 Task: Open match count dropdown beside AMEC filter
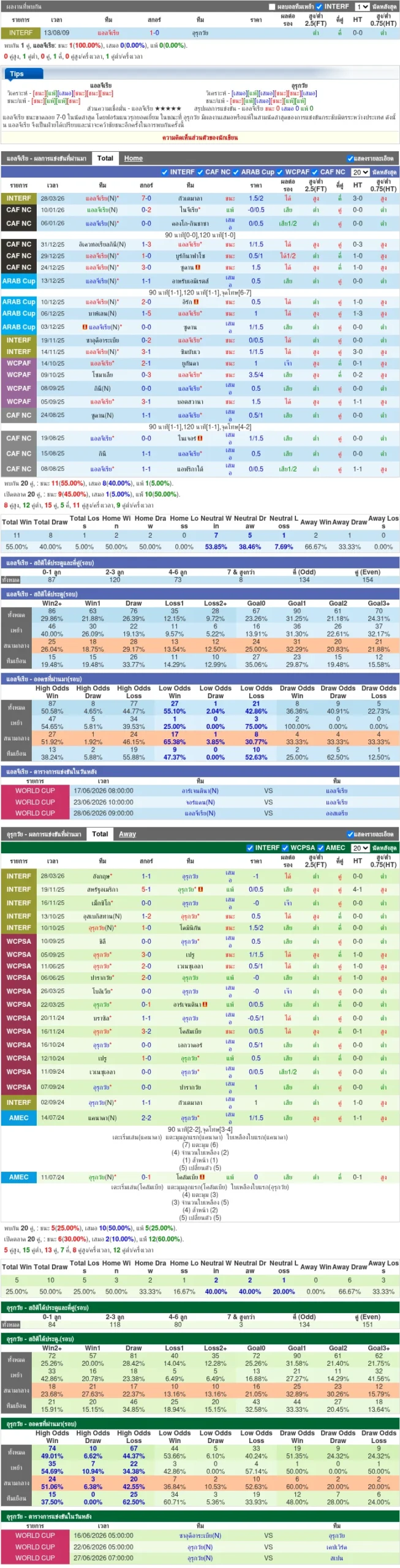click(x=360, y=848)
